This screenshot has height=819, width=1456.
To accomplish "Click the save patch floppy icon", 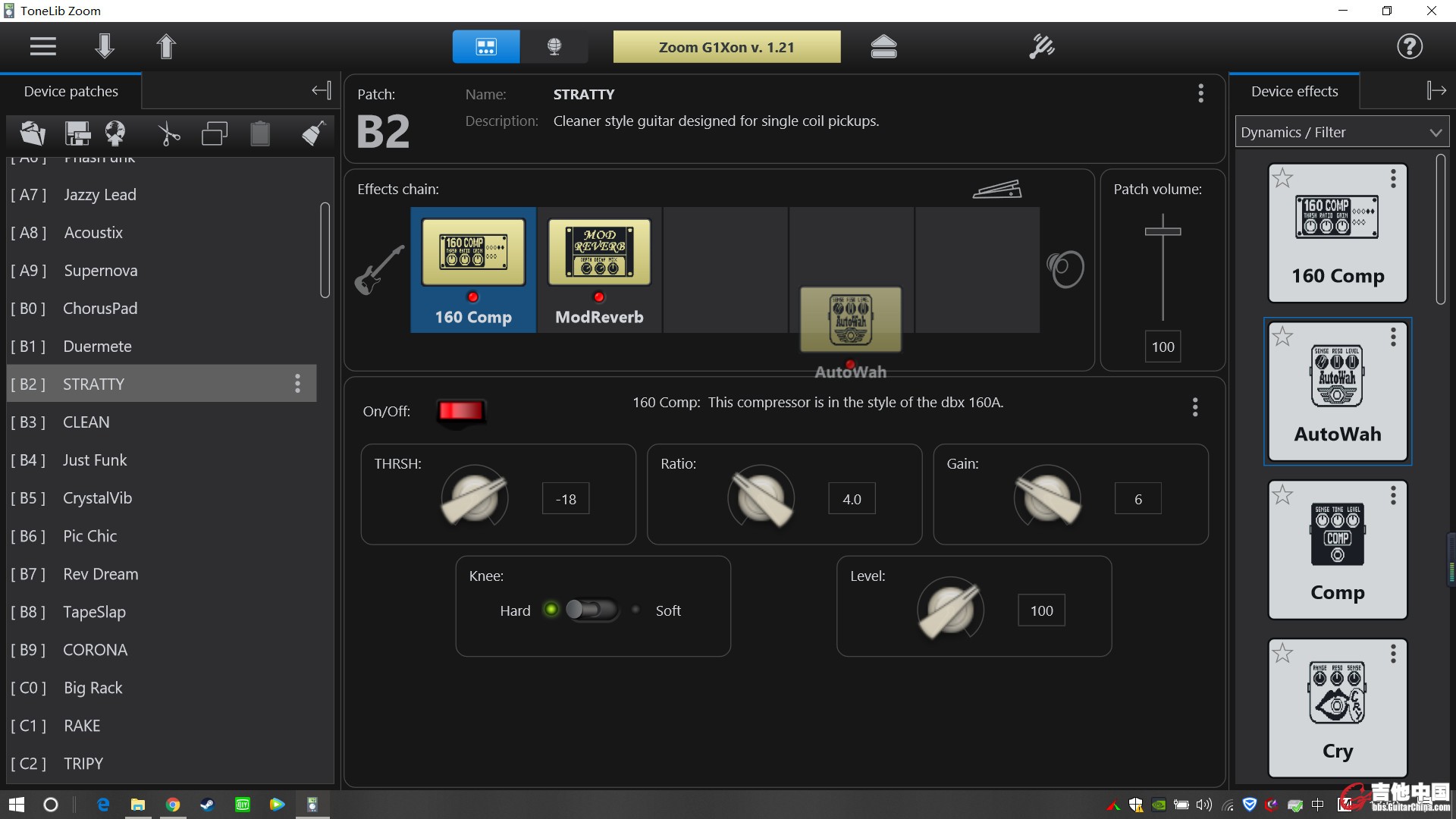I will (x=77, y=134).
